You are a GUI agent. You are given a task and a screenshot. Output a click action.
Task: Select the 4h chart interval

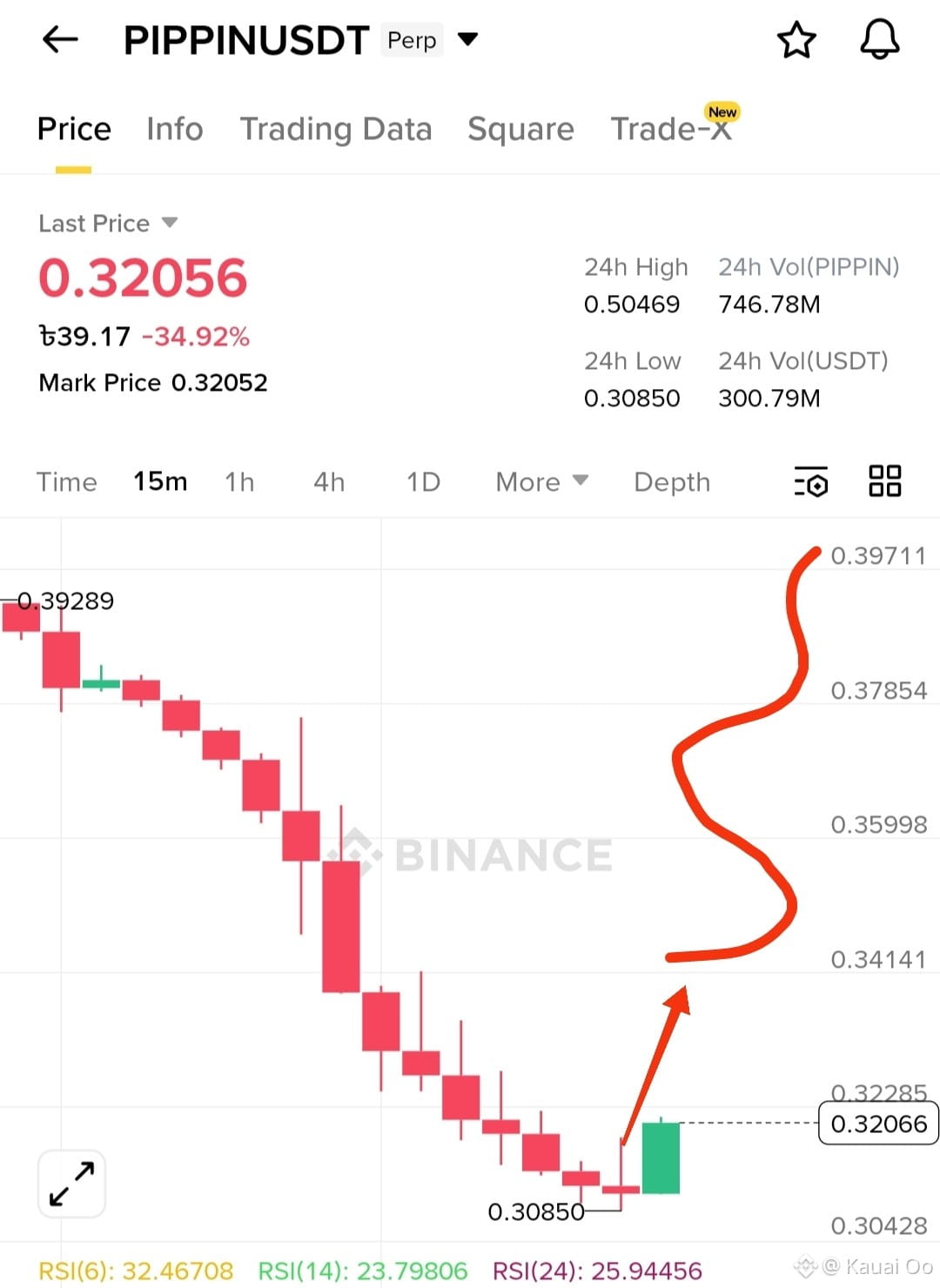pyautogui.click(x=329, y=482)
